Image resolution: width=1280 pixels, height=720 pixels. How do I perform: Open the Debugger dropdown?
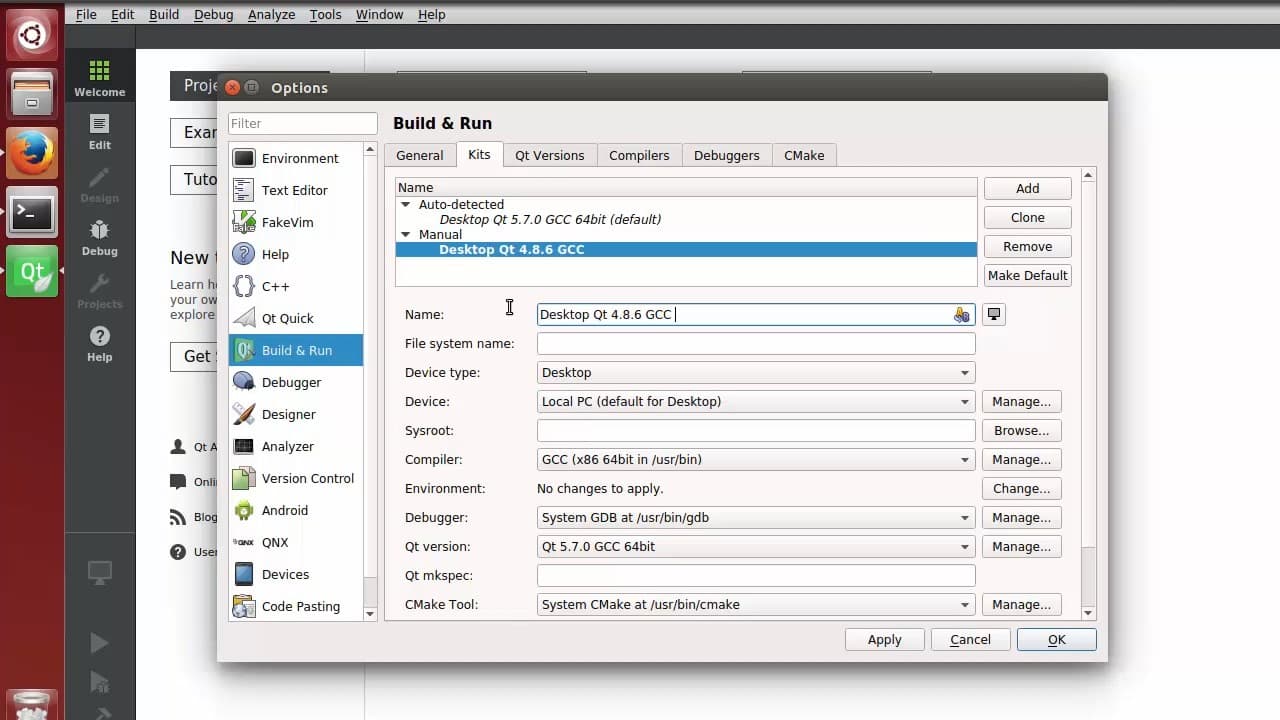click(756, 518)
